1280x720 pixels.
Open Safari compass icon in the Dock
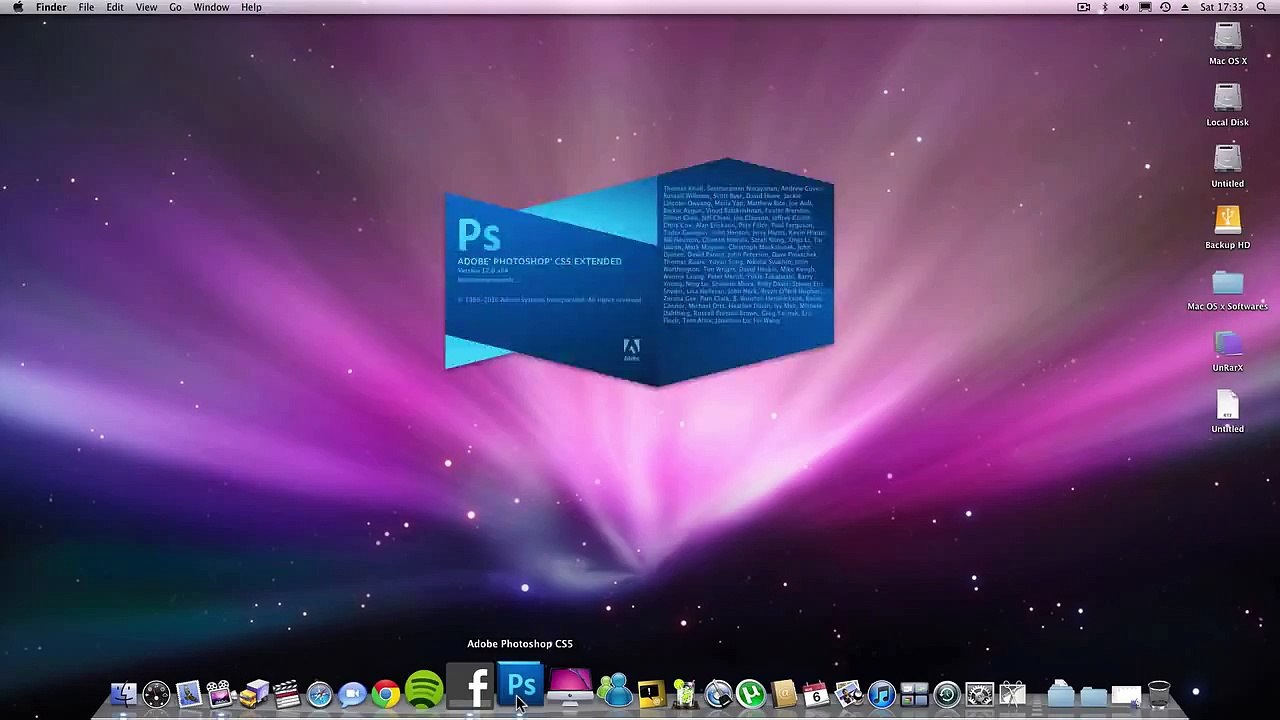coord(320,694)
